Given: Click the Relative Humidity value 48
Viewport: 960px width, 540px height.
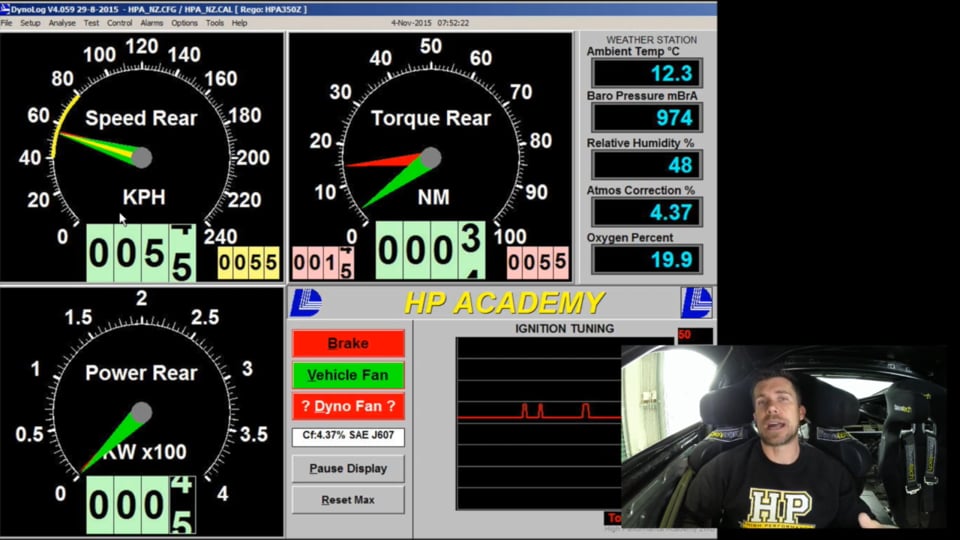Looking at the screenshot, I should click(x=647, y=165).
